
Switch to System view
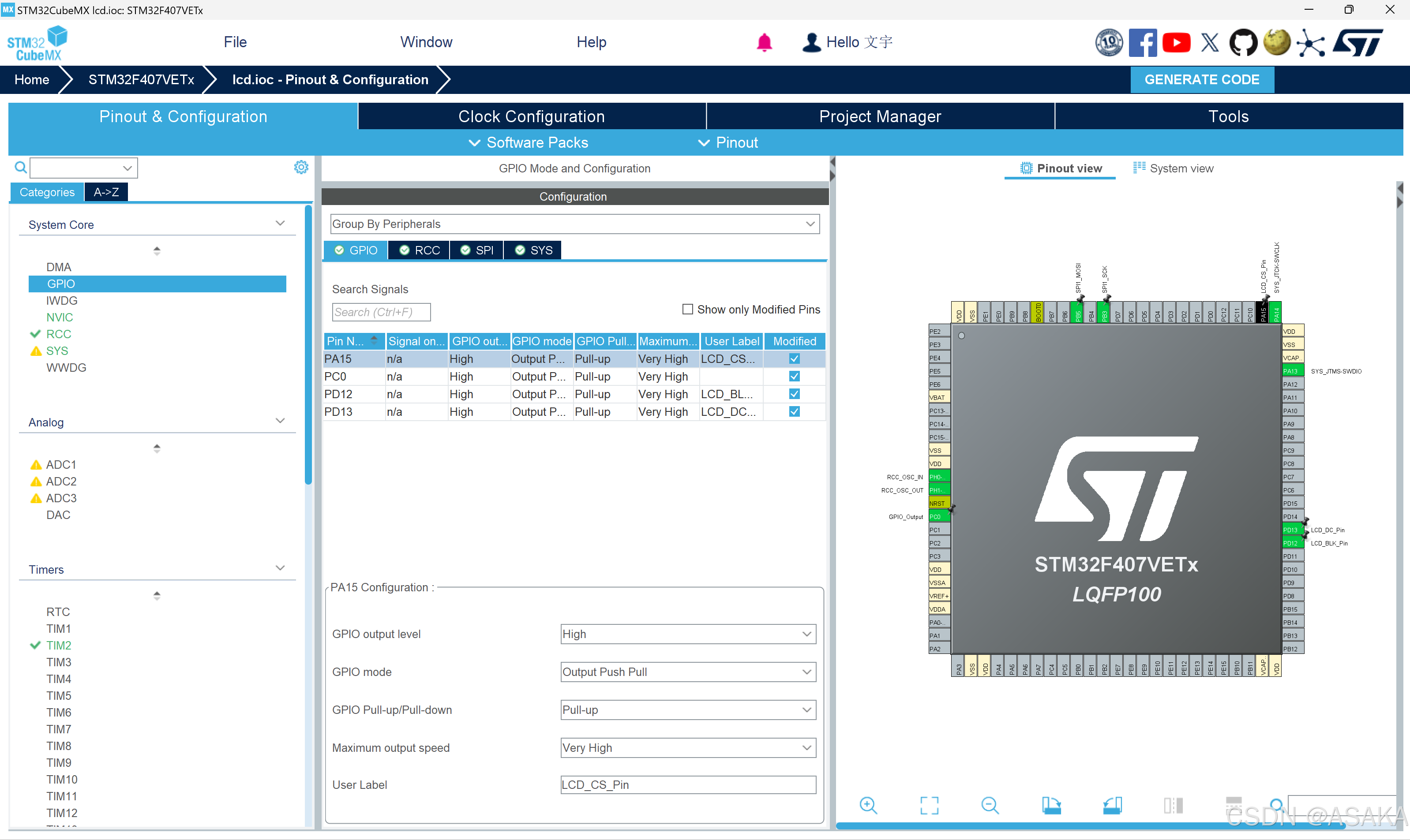[1173, 168]
